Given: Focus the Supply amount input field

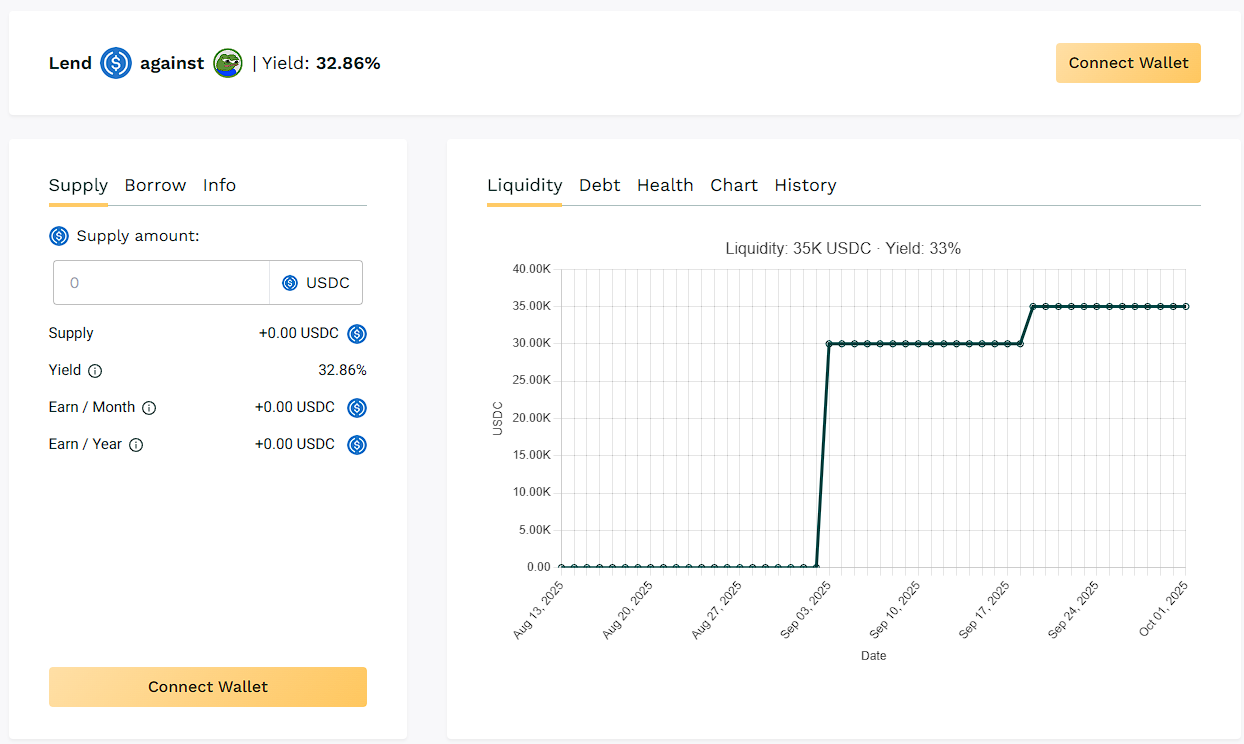Looking at the screenshot, I should click(x=162, y=283).
